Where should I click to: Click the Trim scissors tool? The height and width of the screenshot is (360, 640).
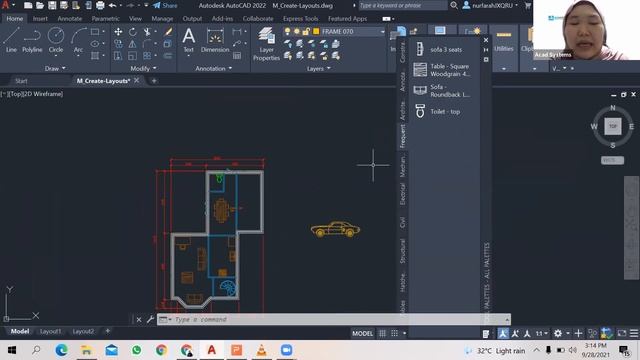point(147,32)
